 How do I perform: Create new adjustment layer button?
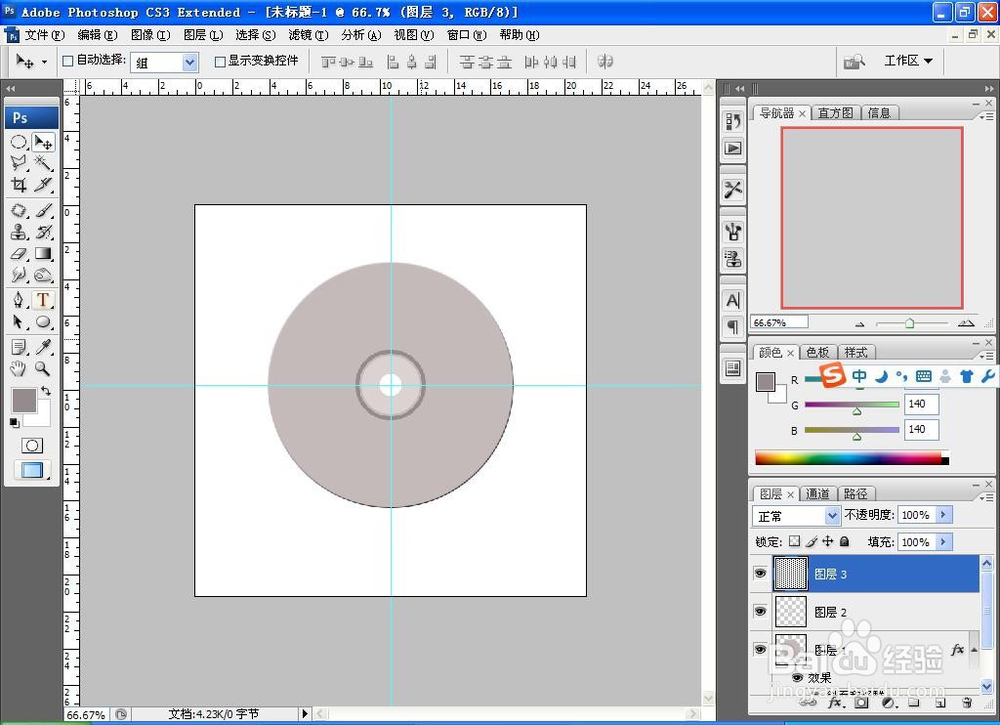(888, 703)
